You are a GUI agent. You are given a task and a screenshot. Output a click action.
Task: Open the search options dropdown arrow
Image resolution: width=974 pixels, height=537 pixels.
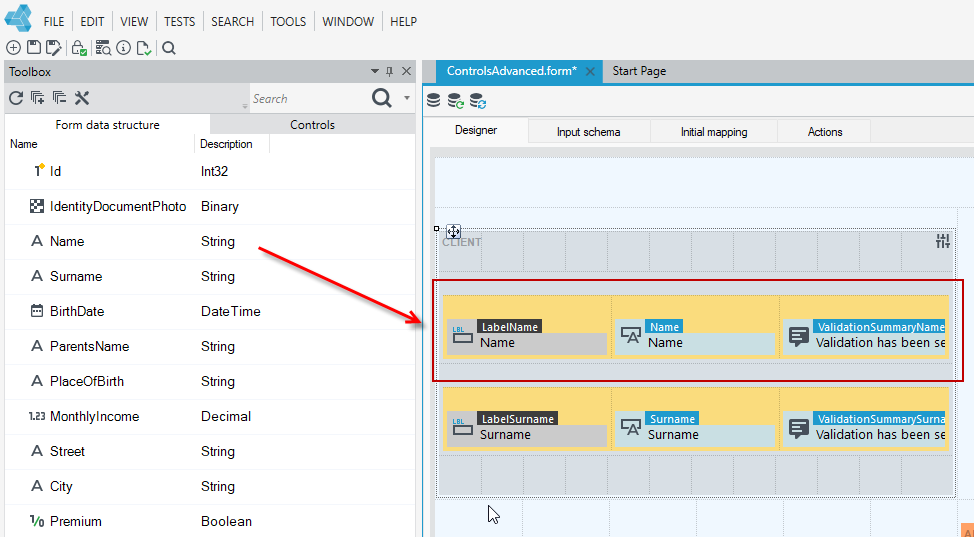point(407,98)
